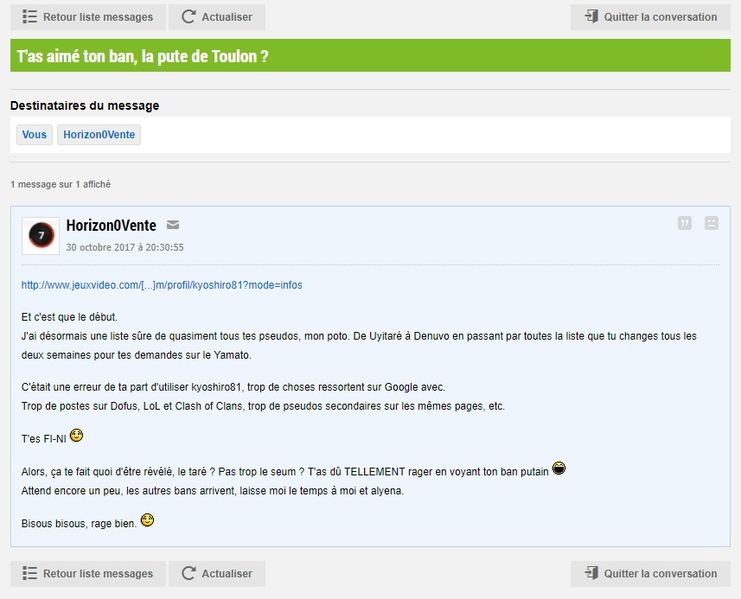Image resolution: width=741 pixels, height=599 pixels.
Task: Click the envelope icon beside Horizon0Vente
Action: [x=173, y=225]
